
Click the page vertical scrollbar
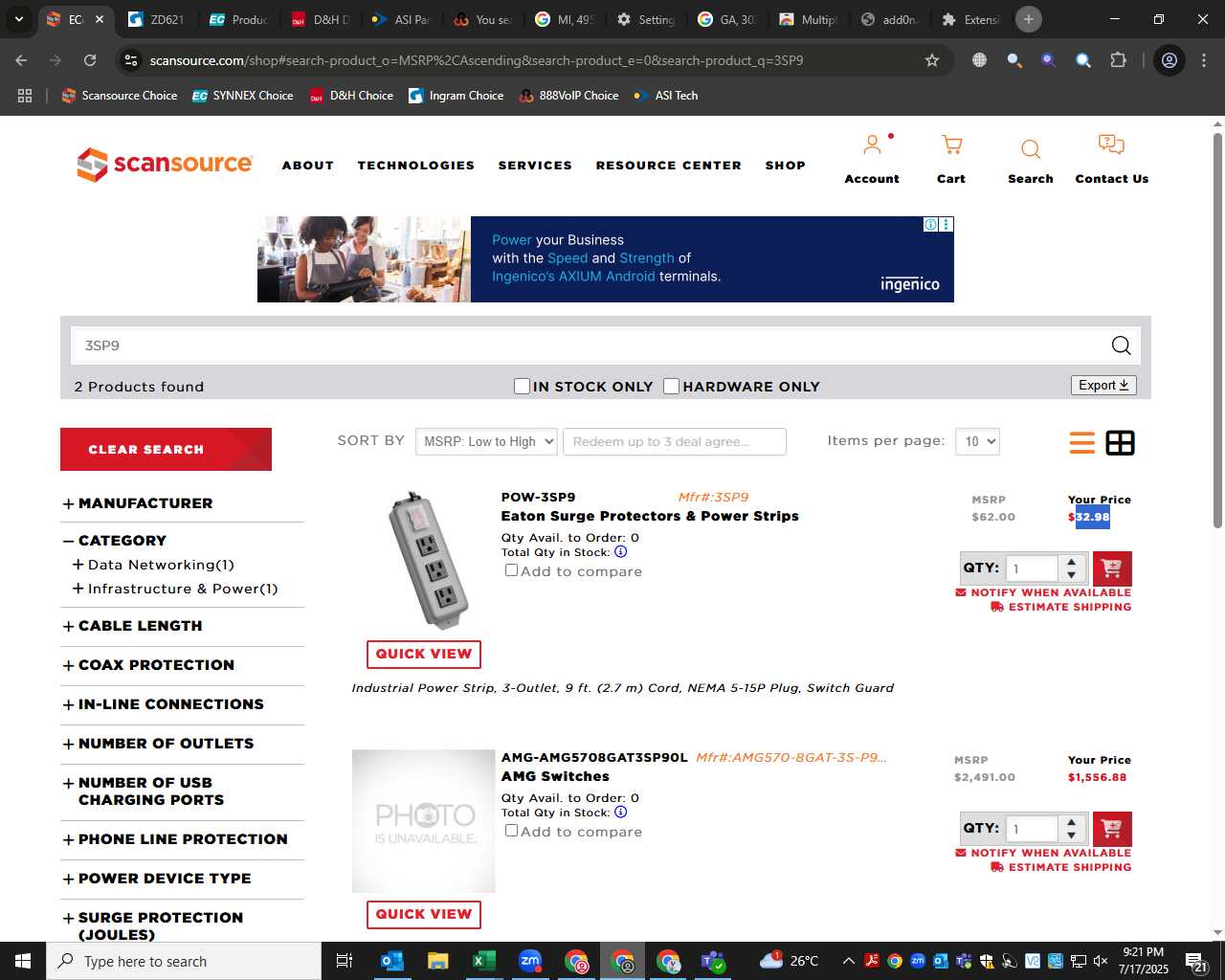pos(1217,329)
